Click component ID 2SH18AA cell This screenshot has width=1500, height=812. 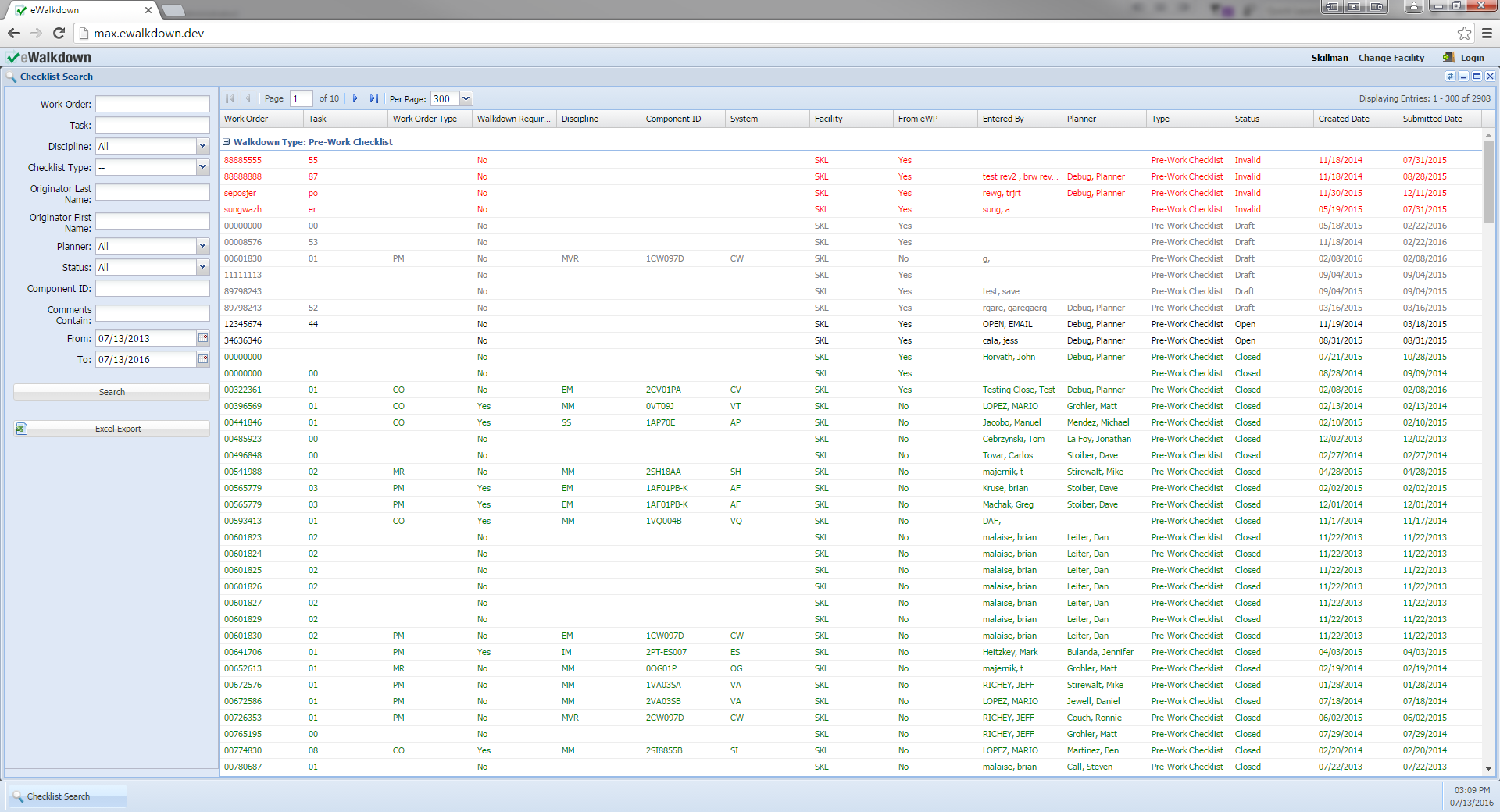click(663, 472)
